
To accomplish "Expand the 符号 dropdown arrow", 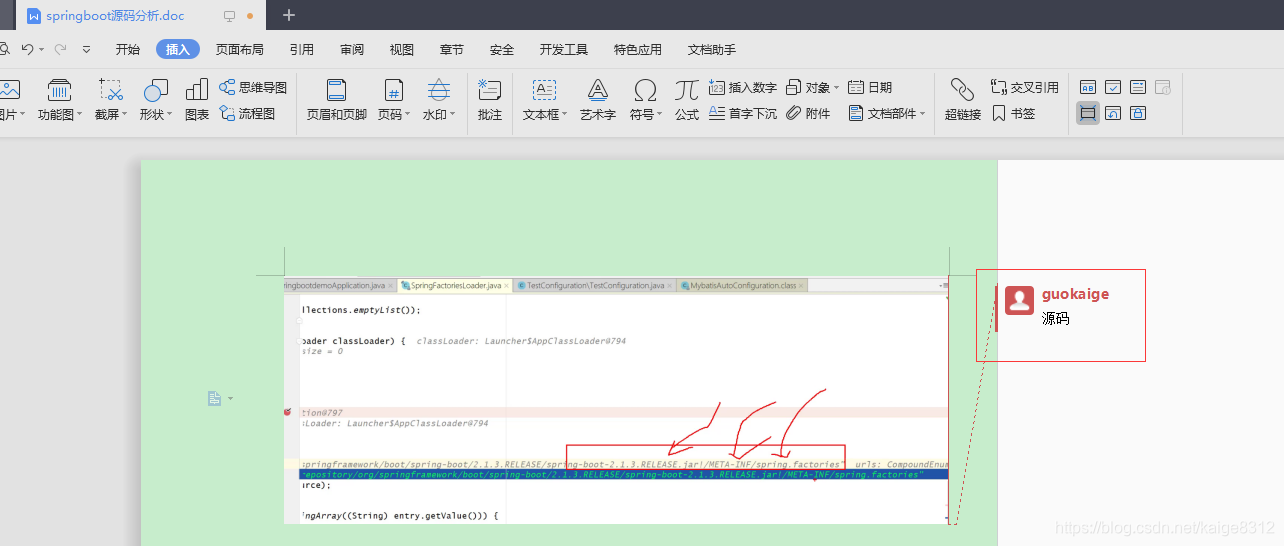I will click(659, 115).
